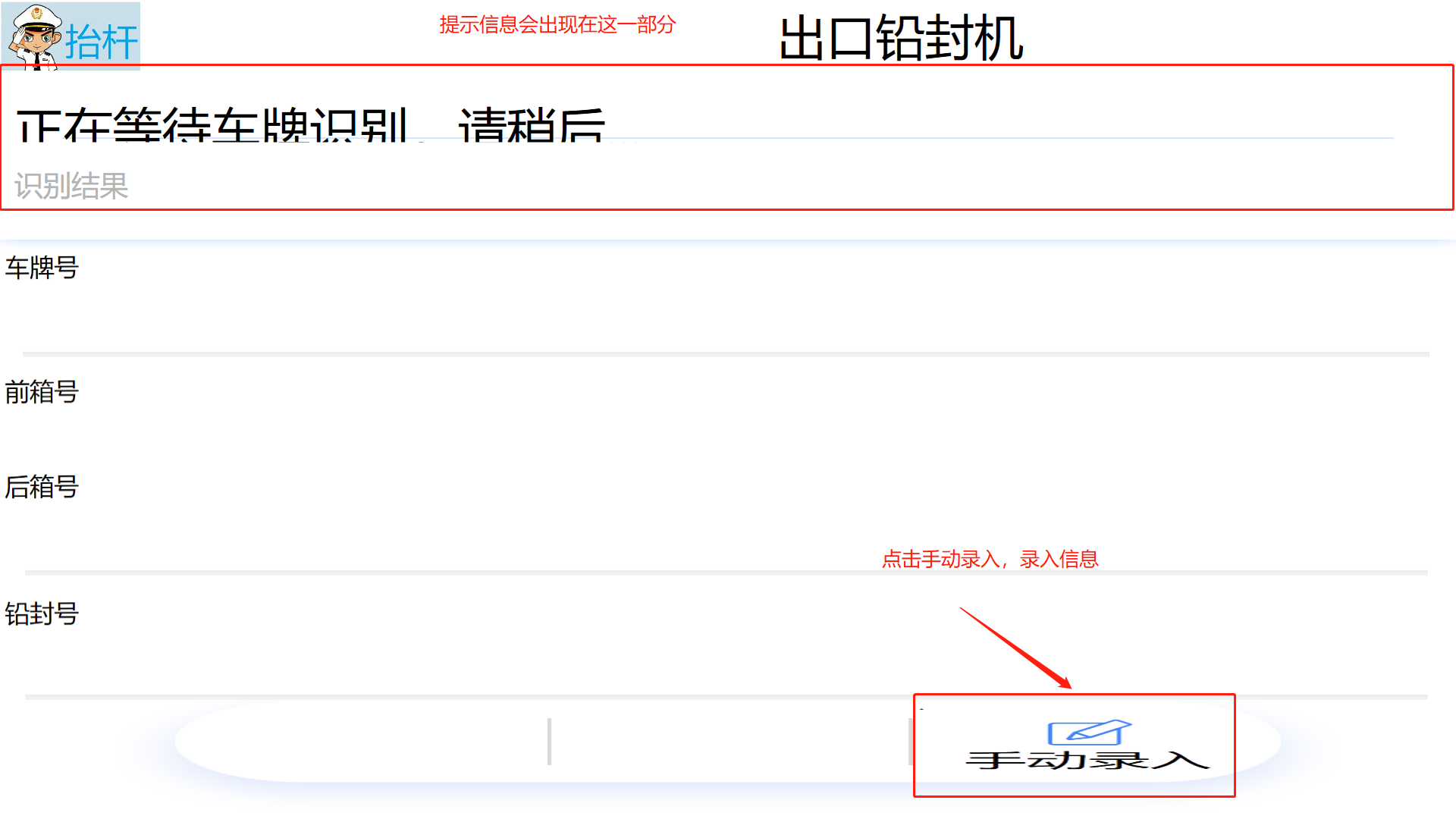Click the 铅封号 field label
Screen dimensions: 1456x819
click(42, 614)
